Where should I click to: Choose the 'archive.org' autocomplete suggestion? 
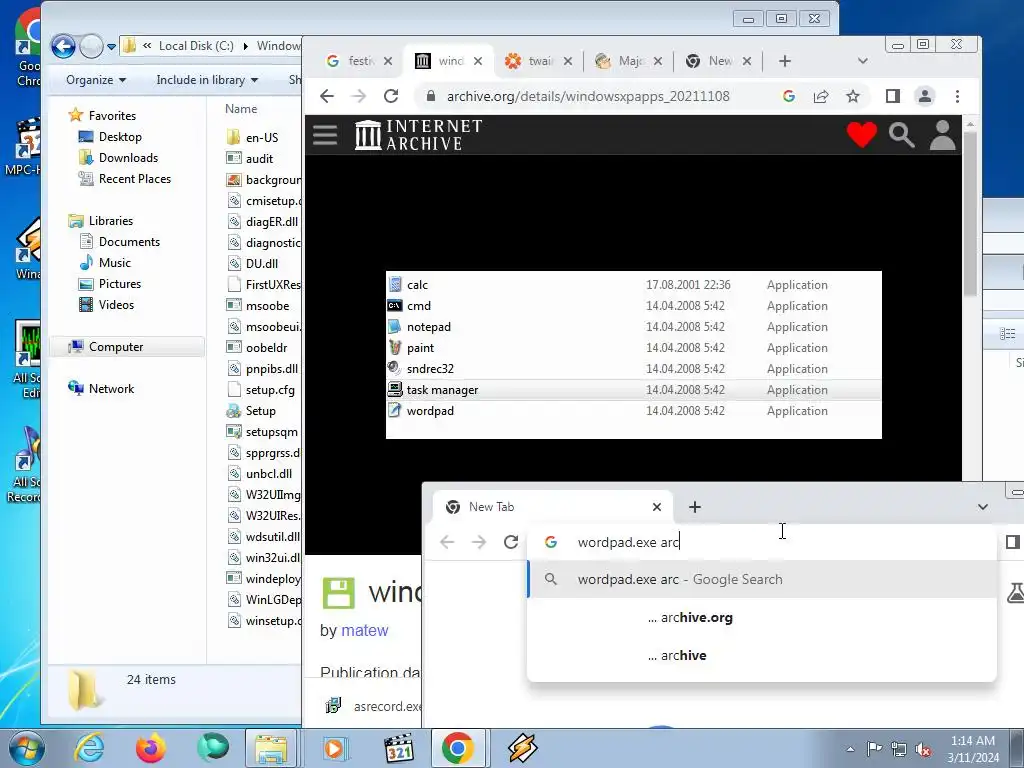[761, 617]
